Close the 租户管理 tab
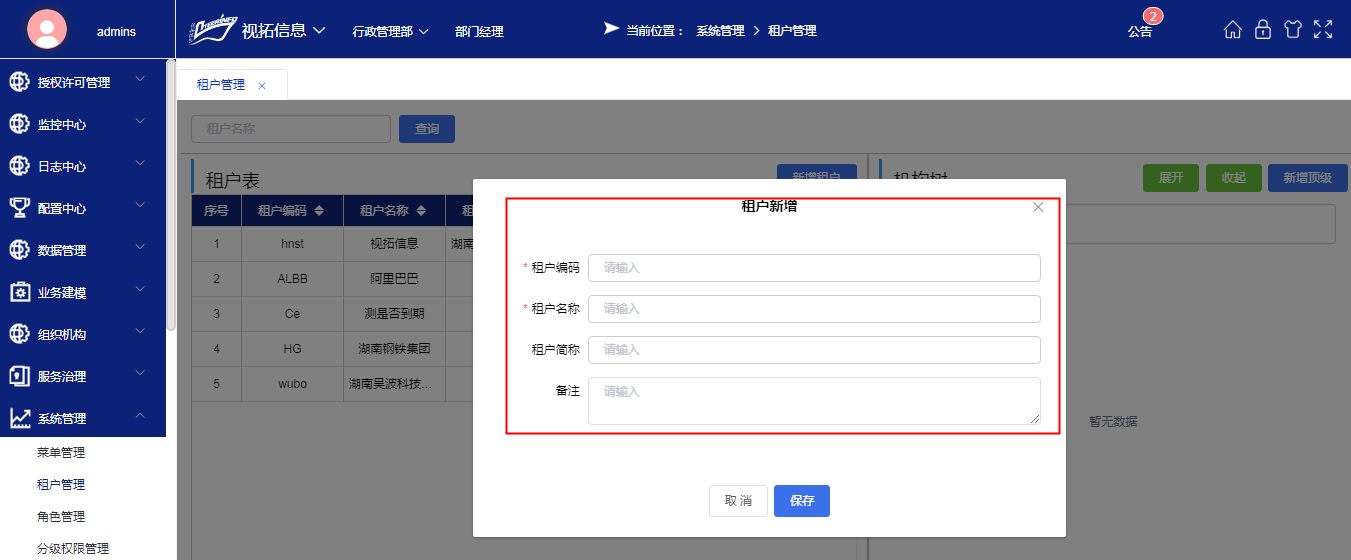Image resolution: width=1351 pixels, height=560 pixels. pyautogui.click(x=262, y=86)
